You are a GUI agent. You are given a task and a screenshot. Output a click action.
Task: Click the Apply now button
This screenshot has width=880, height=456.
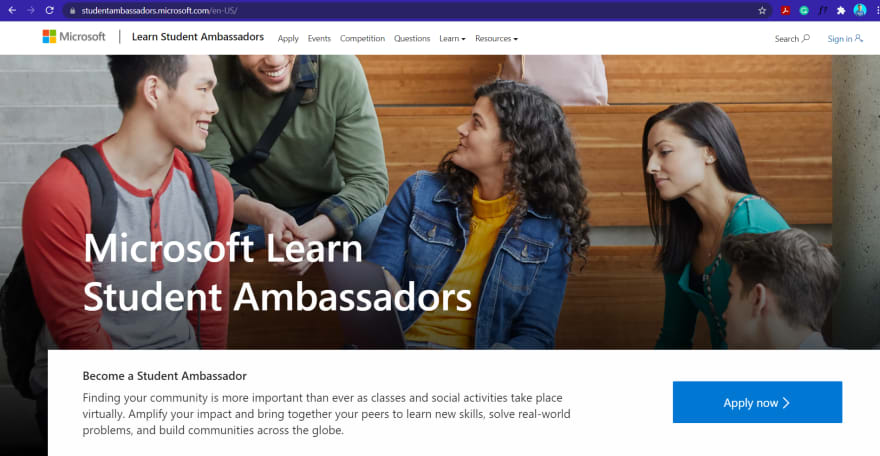click(757, 402)
